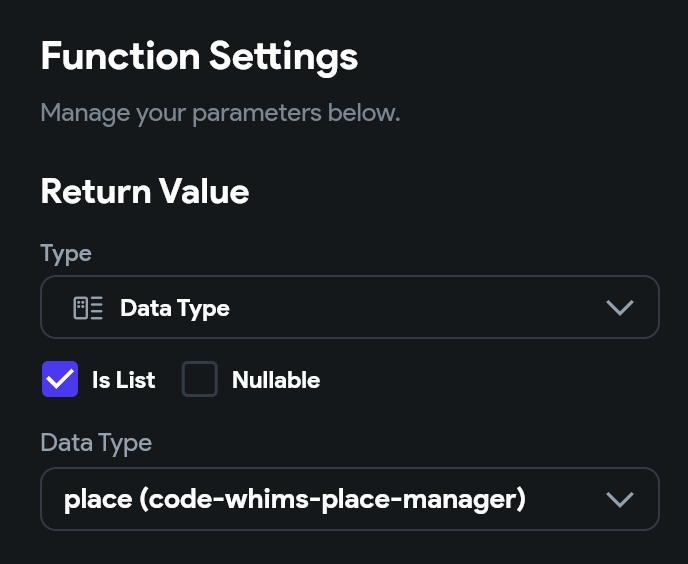
Task: Open the Type combo box showing "Data Type"
Action: click(x=349, y=307)
